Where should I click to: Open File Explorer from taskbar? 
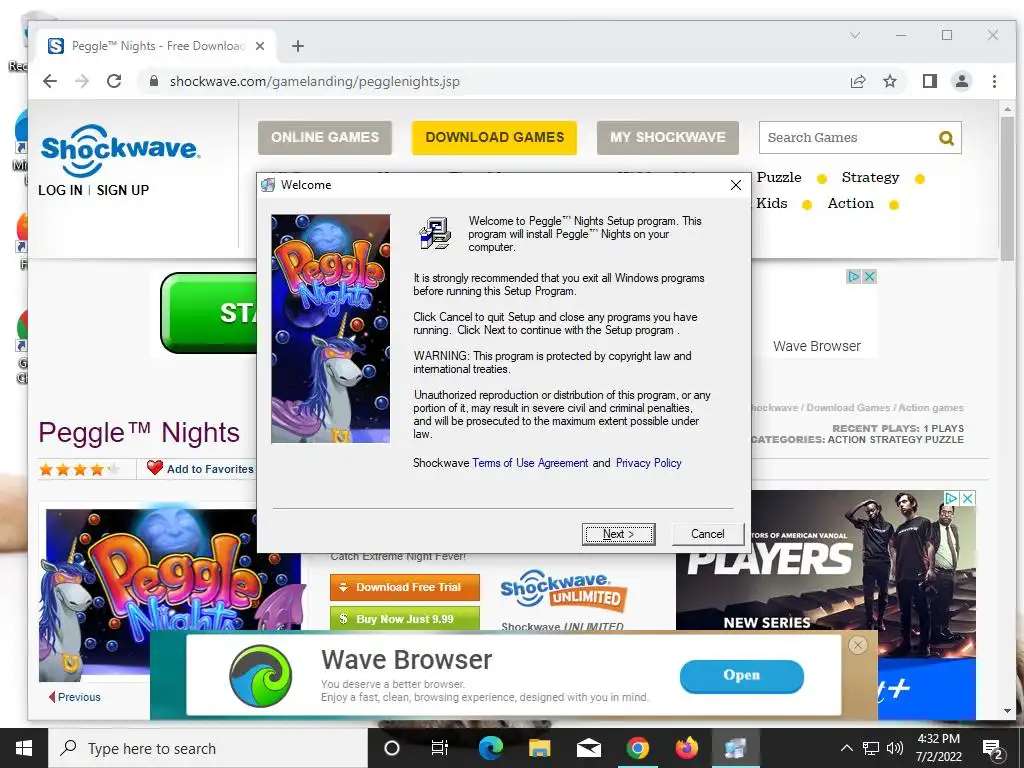pyautogui.click(x=539, y=748)
